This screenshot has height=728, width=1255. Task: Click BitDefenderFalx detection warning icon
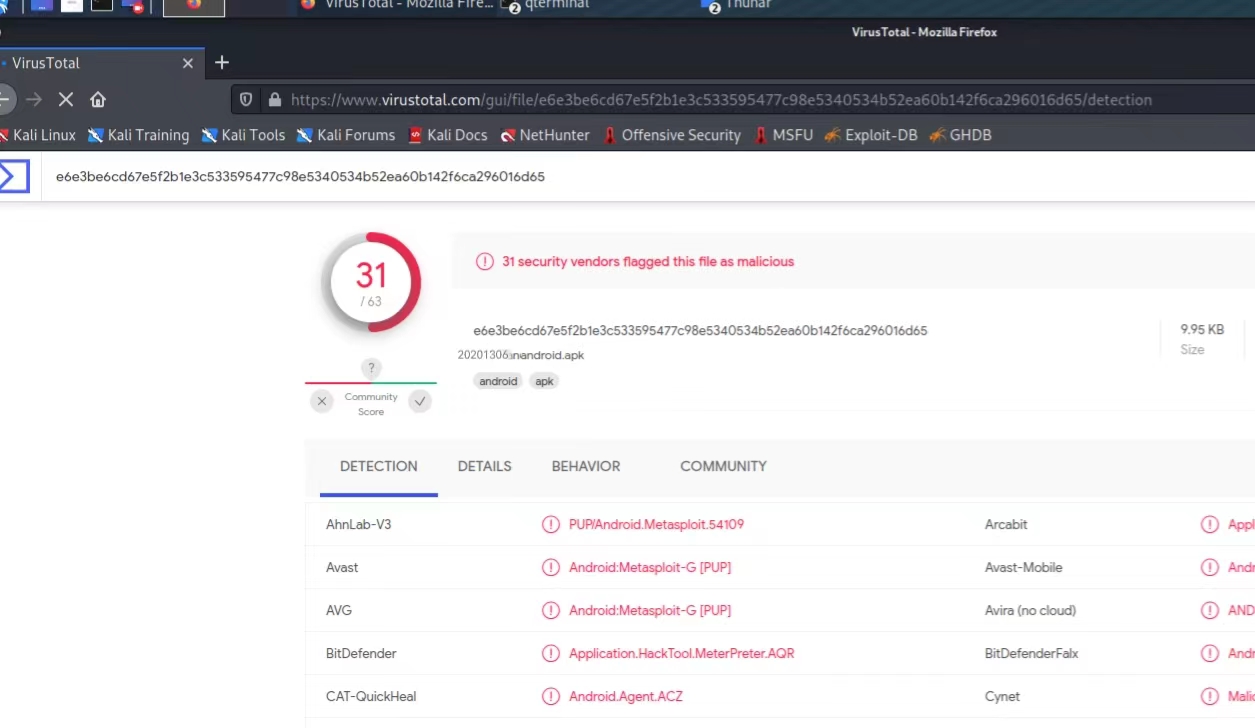click(x=1210, y=653)
